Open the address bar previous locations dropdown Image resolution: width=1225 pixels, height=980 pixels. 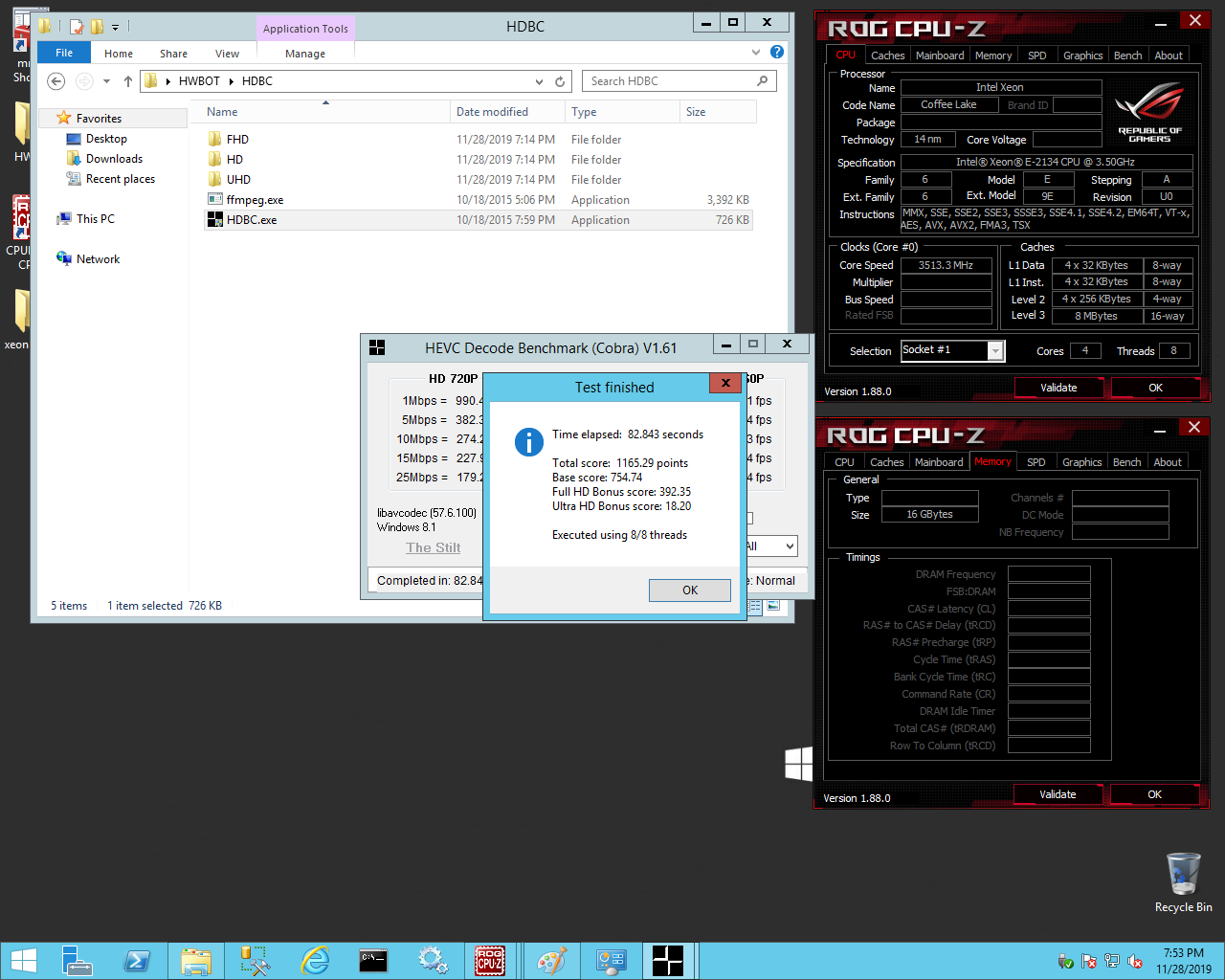[x=539, y=81]
